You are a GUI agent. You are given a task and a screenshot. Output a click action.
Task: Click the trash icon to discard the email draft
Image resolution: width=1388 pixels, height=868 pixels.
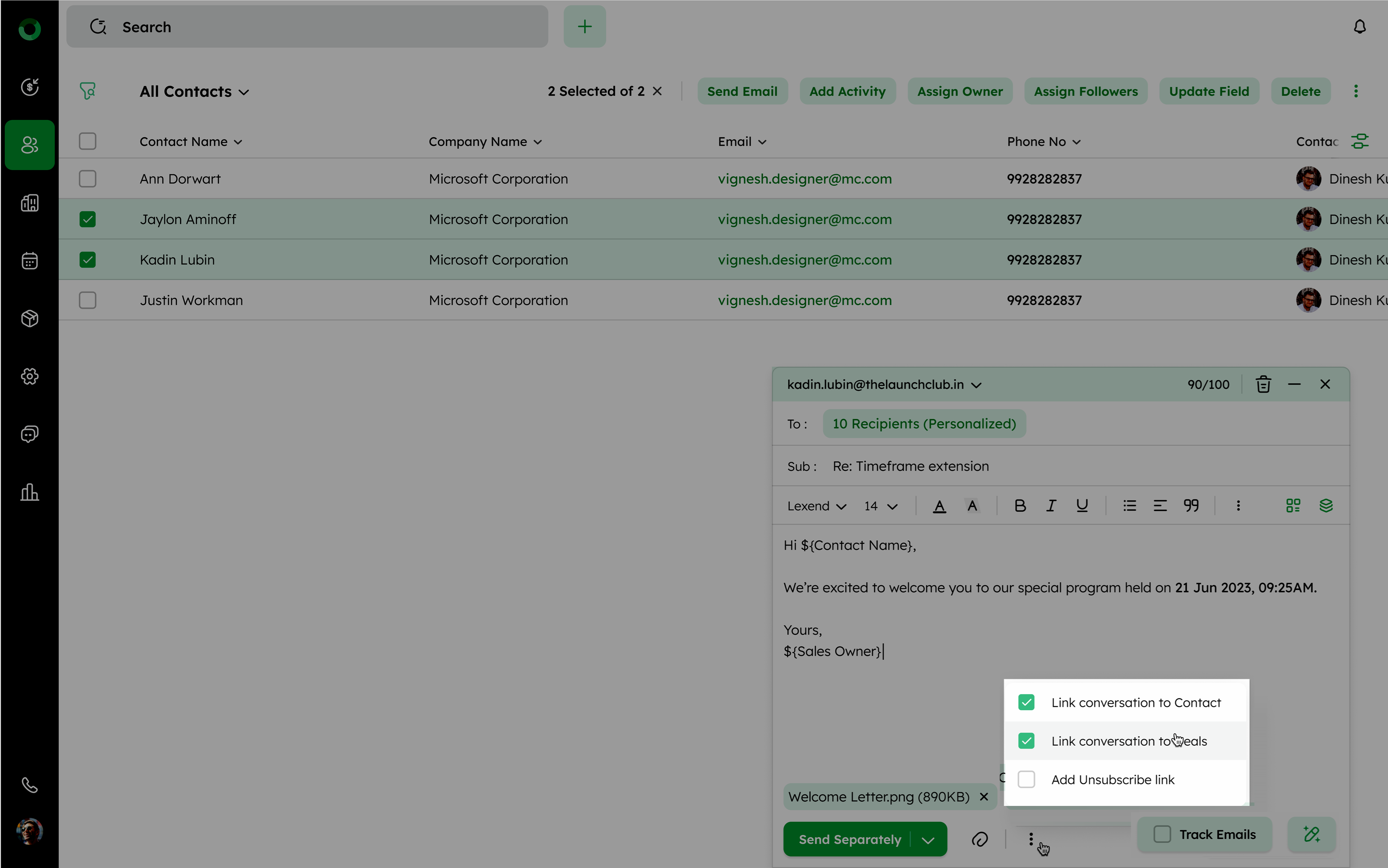click(x=1263, y=384)
